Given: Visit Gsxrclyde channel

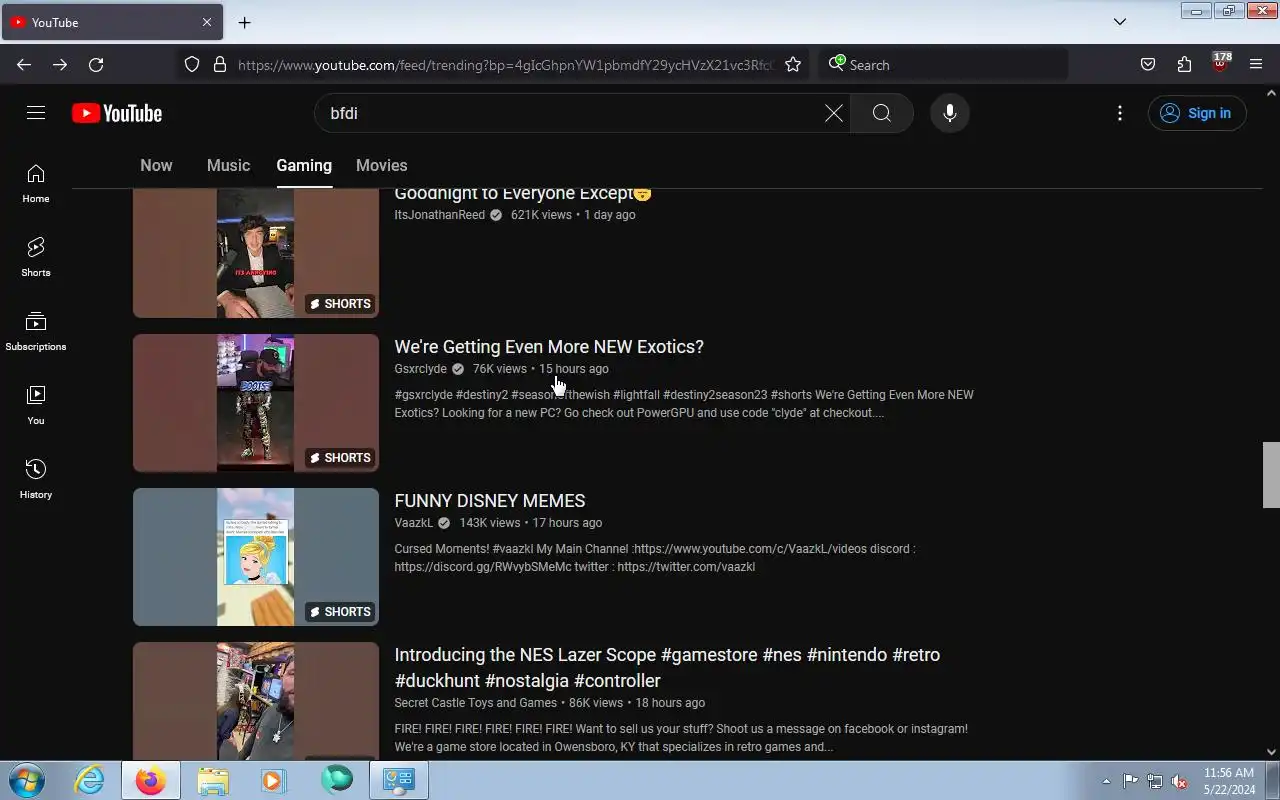Looking at the screenshot, I should point(421,369).
